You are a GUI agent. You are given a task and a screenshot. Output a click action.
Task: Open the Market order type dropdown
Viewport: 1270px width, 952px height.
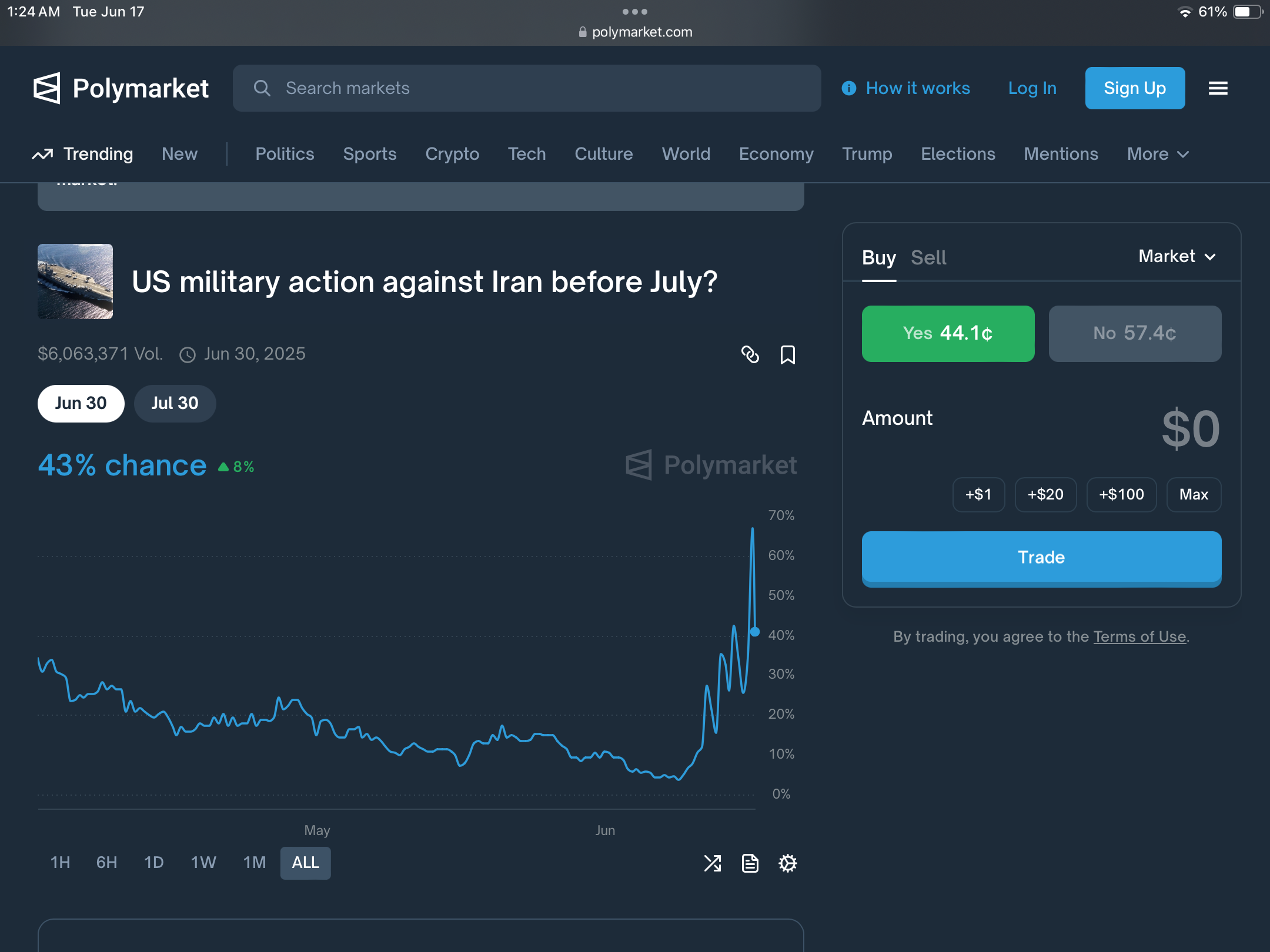1177,256
